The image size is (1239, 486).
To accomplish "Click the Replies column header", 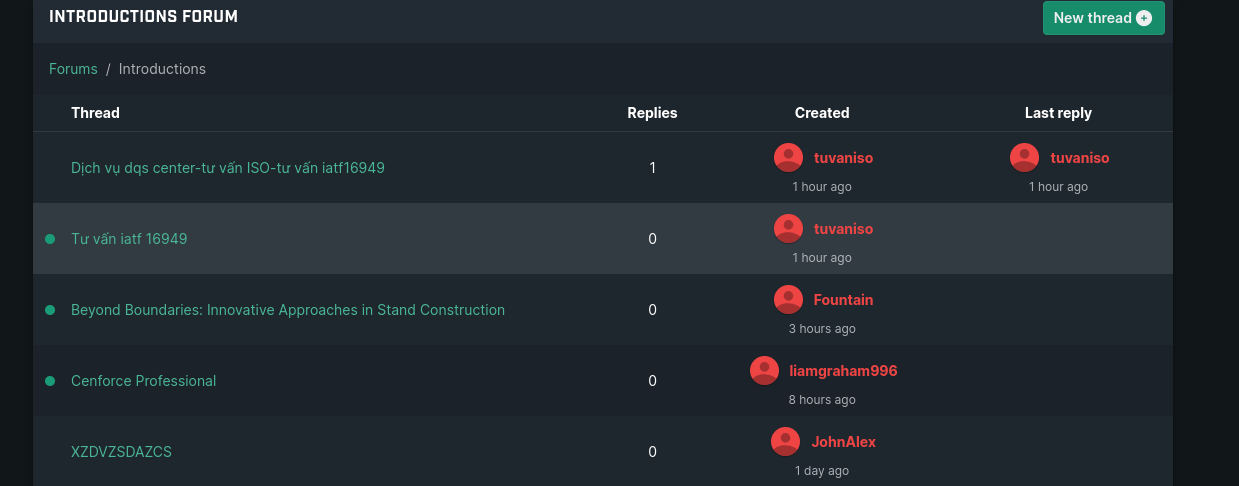I will (652, 113).
